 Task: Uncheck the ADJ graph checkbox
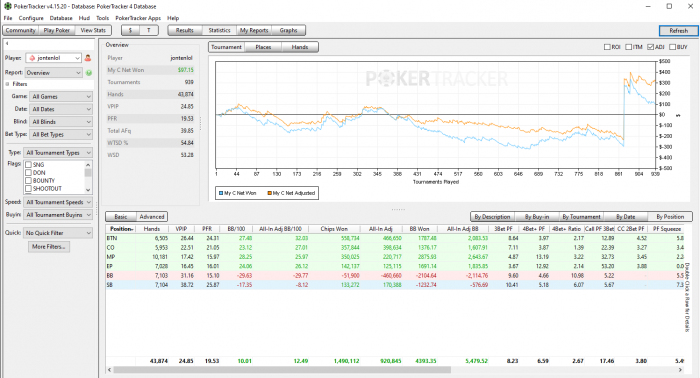pos(650,47)
